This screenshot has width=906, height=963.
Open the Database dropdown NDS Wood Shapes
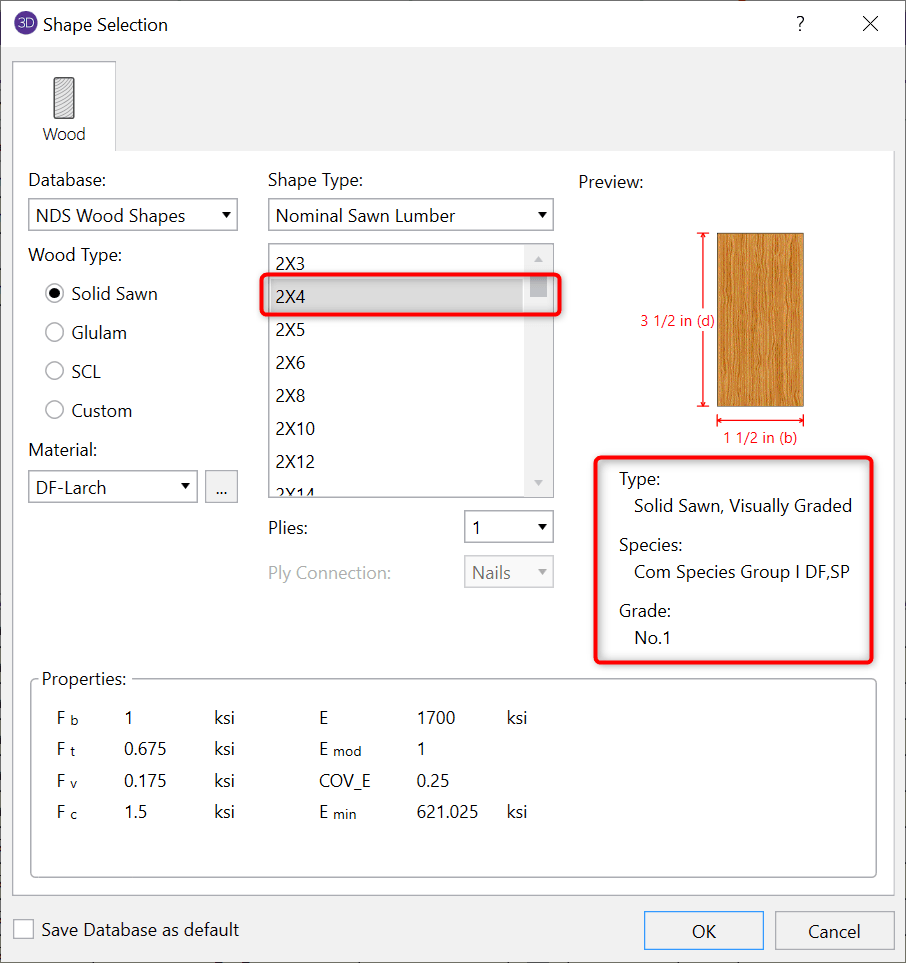(x=132, y=215)
